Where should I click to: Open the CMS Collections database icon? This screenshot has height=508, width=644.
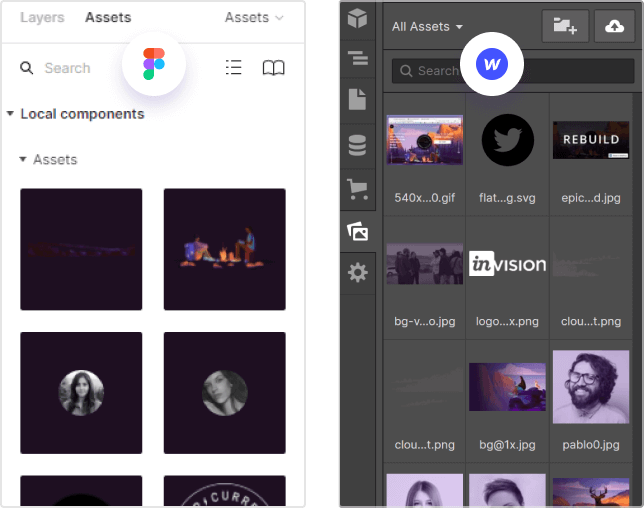tap(357, 145)
